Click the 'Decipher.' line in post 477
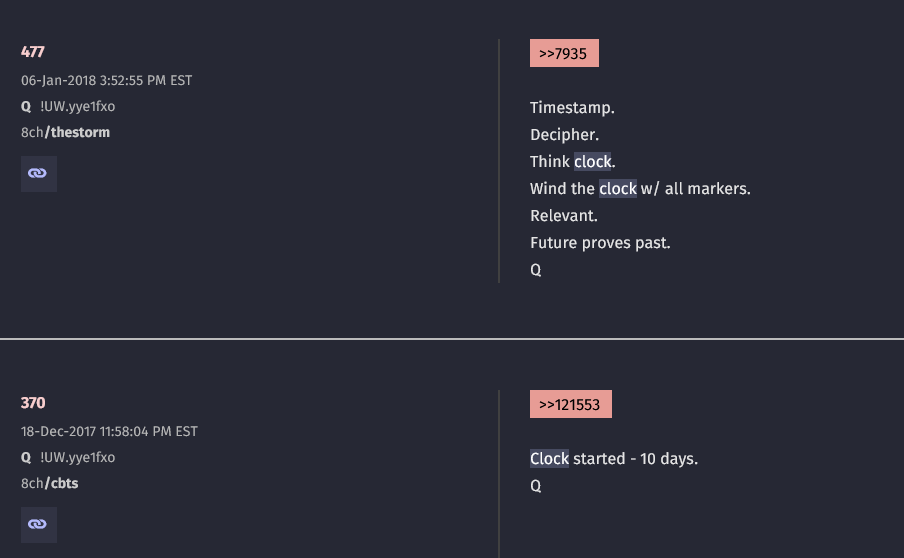This screenshot has height=558, width=904. point(564,135)
